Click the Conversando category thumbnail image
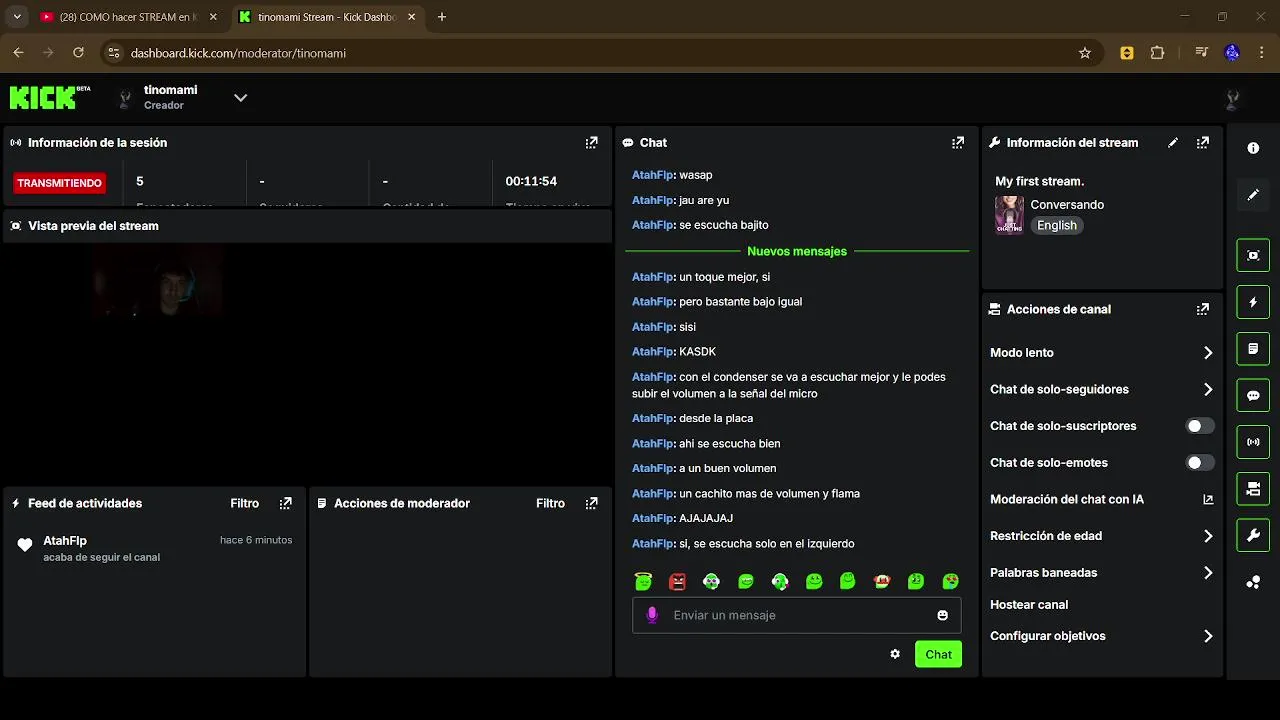 [1009, 215]
